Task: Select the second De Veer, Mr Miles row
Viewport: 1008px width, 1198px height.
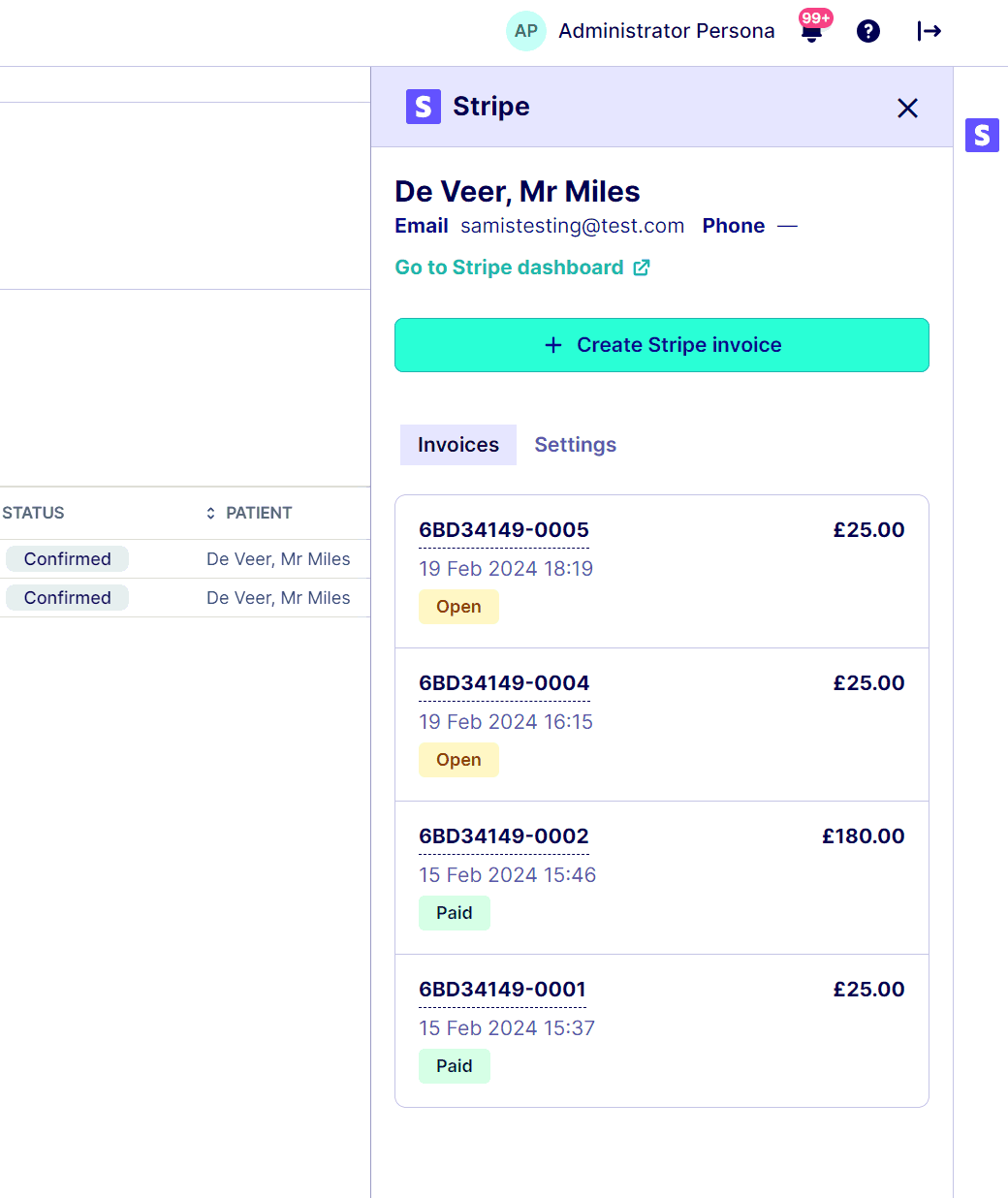Action: (278, 598)
